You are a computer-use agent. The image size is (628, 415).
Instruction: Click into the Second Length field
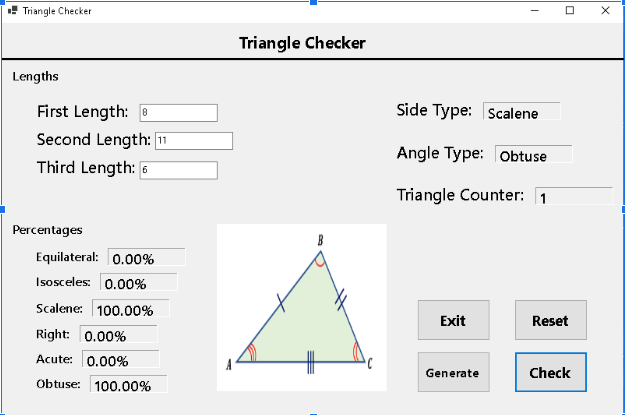193,141
